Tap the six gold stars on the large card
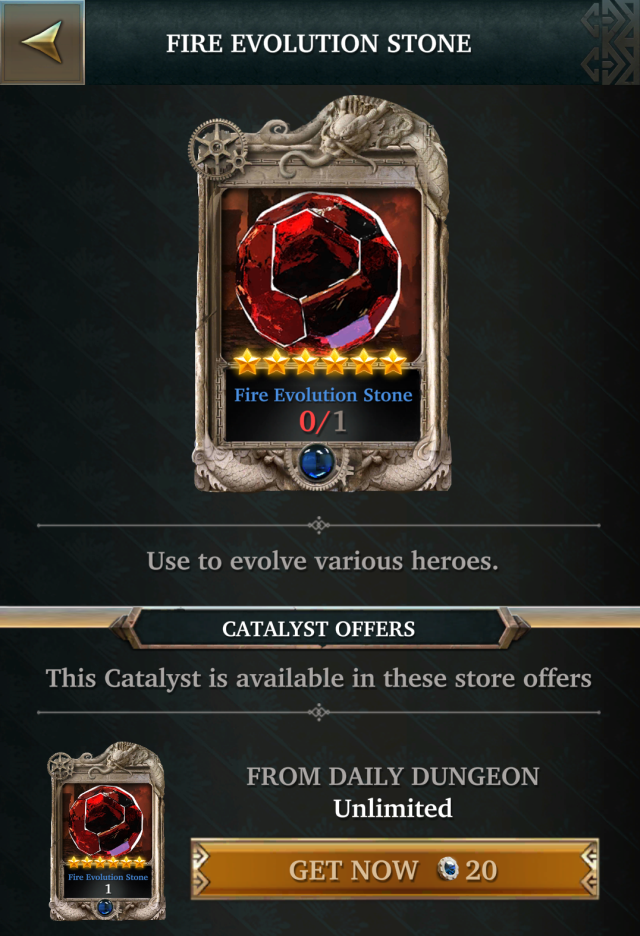Viewport: 640px width, 936px height. point(320,362)
